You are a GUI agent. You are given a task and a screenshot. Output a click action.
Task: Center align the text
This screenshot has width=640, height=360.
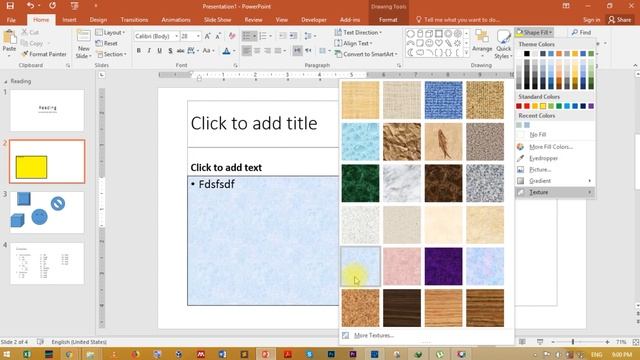[257, 51]
